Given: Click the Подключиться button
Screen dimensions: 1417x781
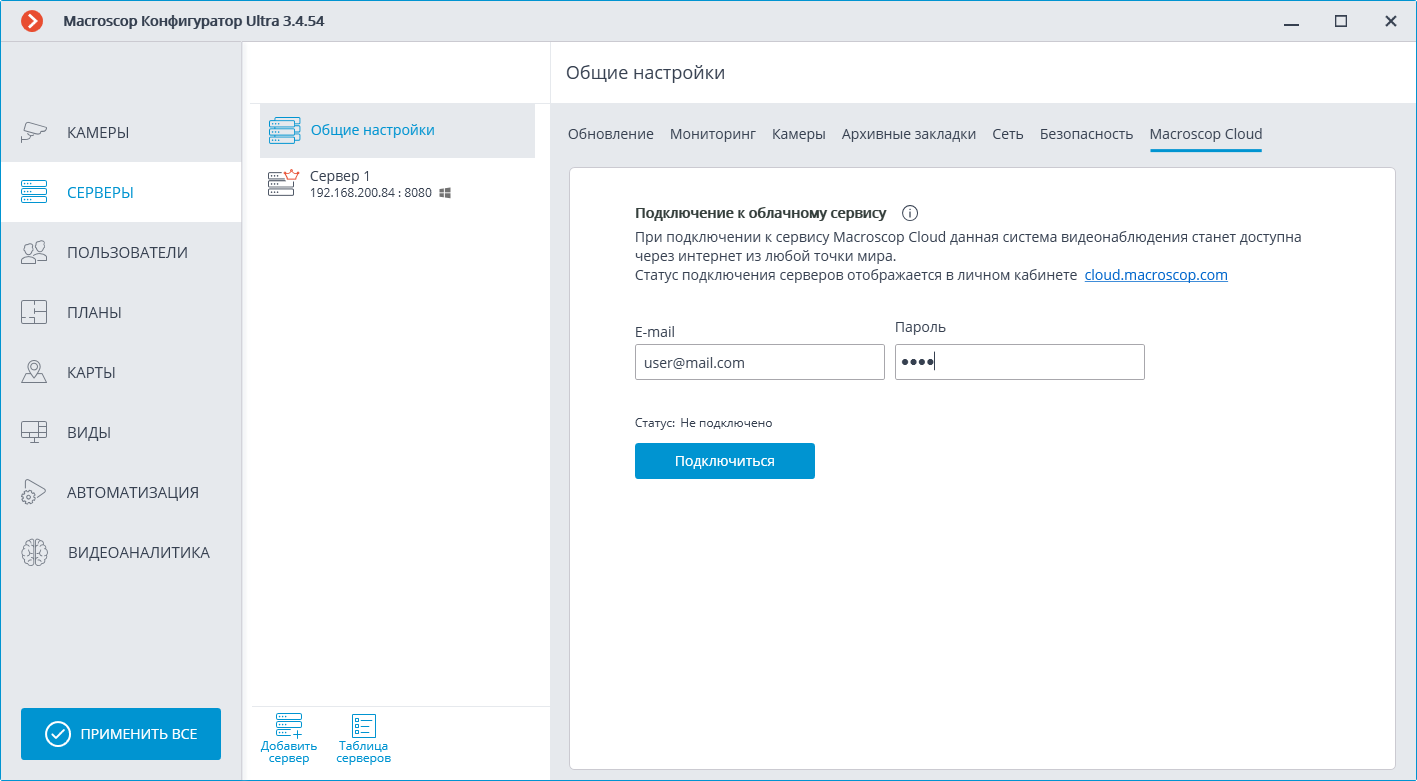Looking at the screenshot, I should [725, 461].
